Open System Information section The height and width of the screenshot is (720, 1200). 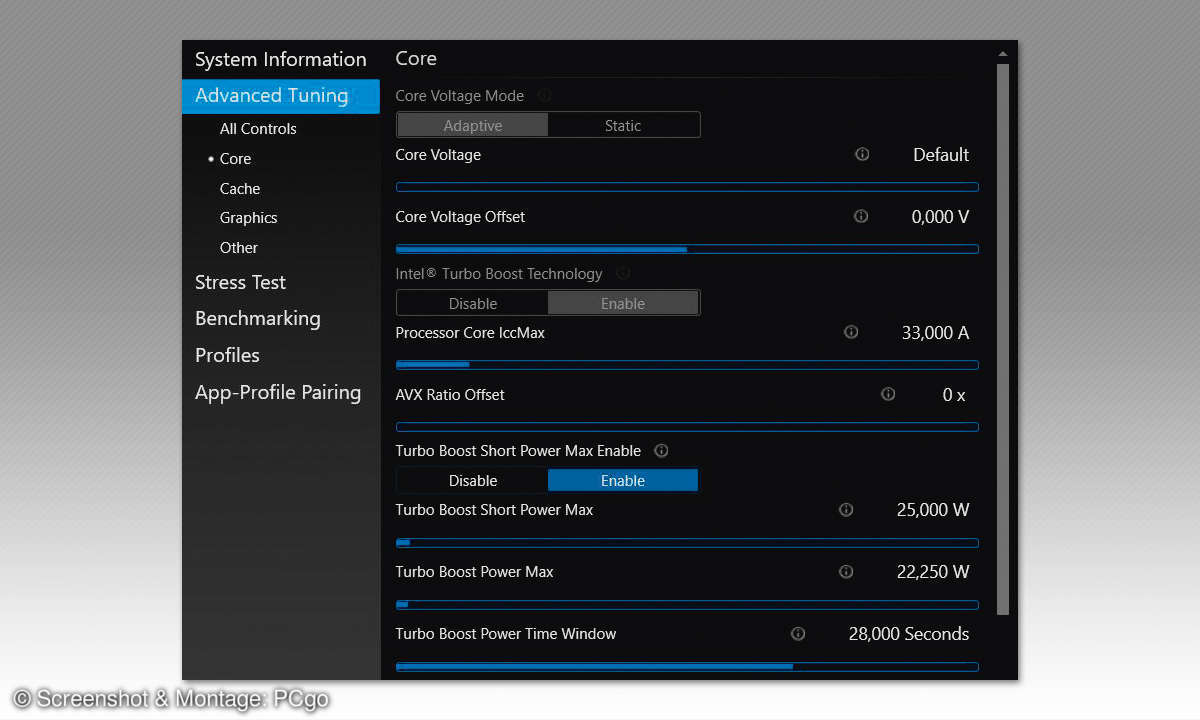(281, 59)
